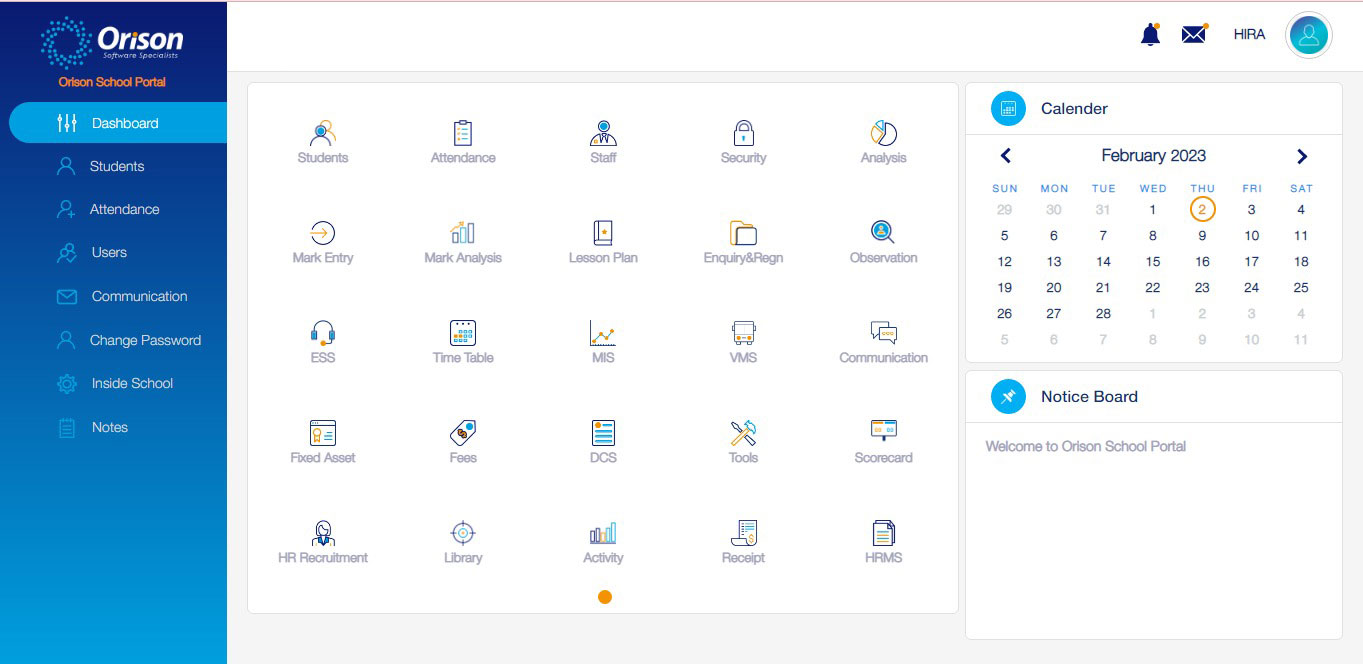The image size is (1363, 664).
Task: Click the notification bell icon
Action: [1151, 35]
